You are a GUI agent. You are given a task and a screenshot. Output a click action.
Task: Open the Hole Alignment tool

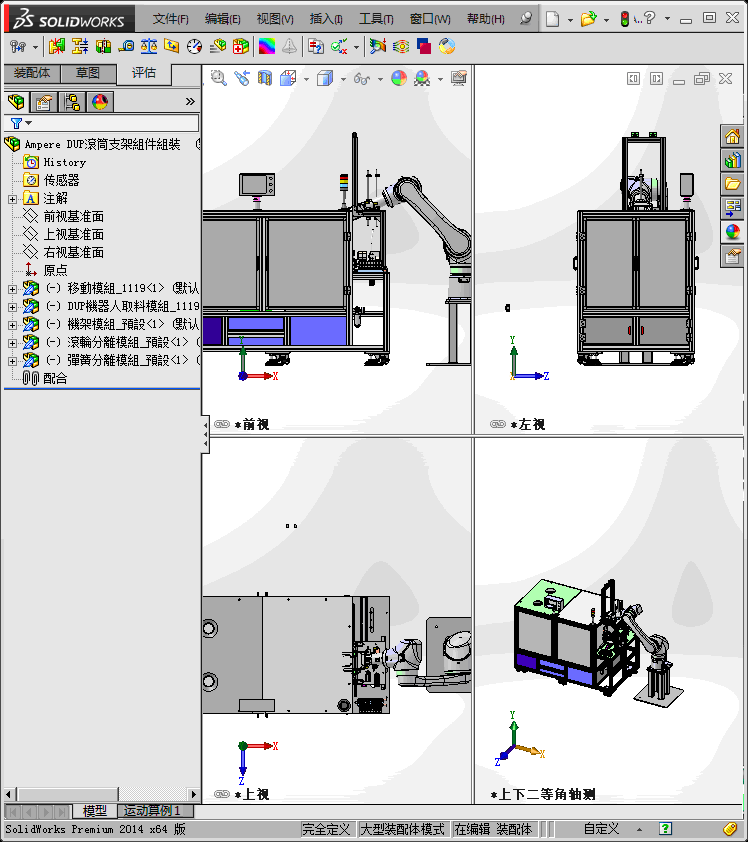103,47
